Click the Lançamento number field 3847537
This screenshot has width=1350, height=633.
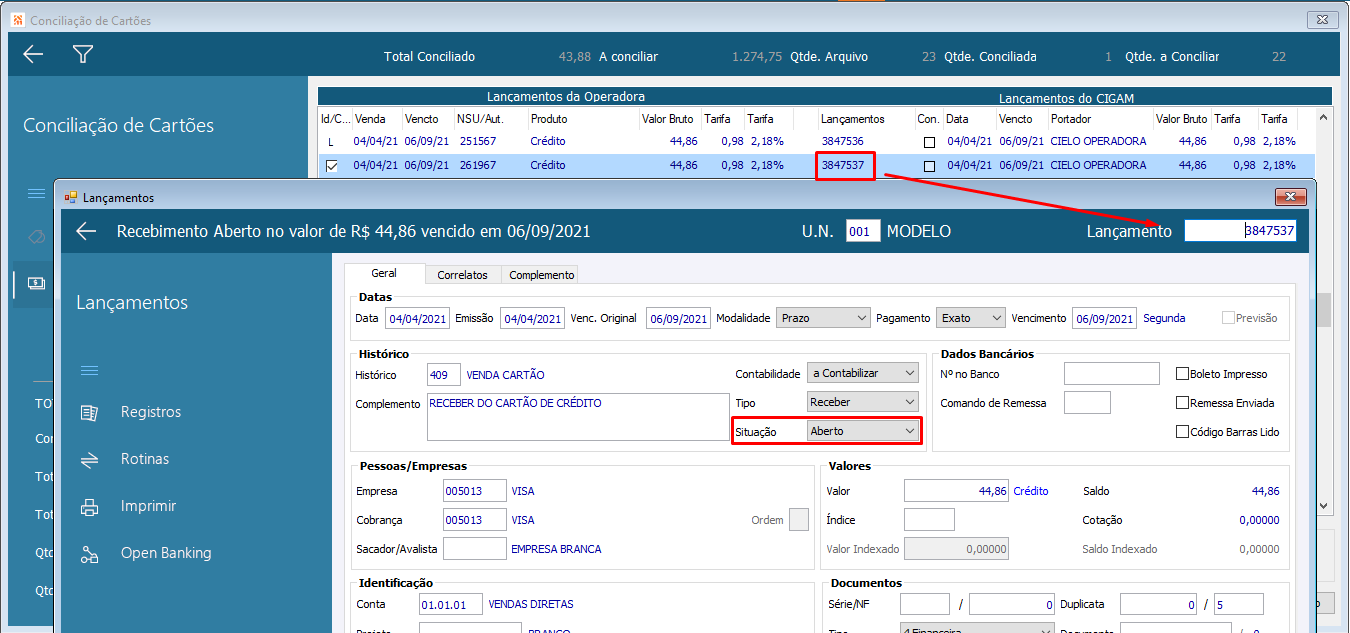[1241, 231]
